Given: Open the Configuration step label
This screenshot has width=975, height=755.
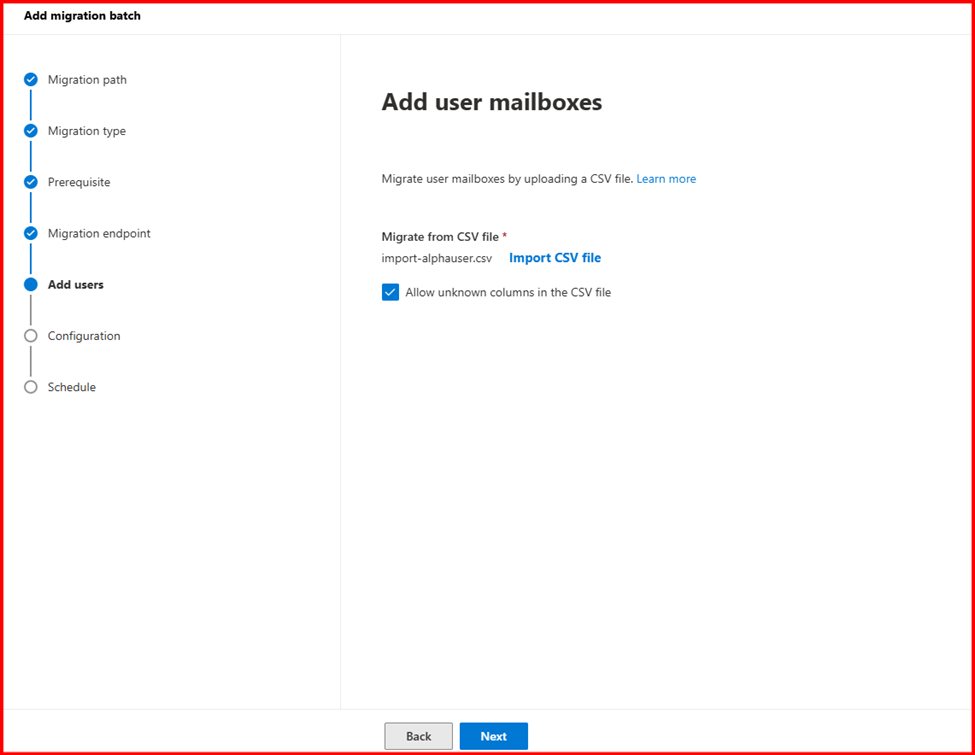Looking at the screenshot, I should 84,336.
